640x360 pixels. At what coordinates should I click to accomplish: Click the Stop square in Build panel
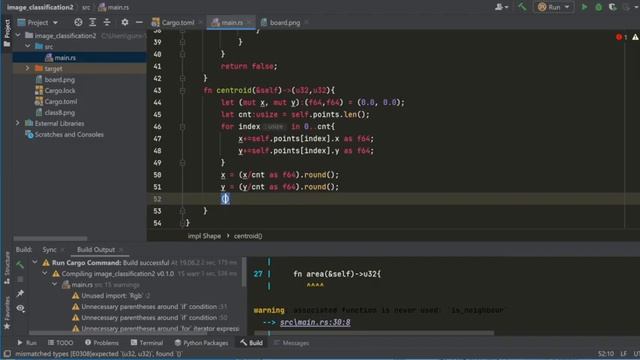(x=20, y=279)
